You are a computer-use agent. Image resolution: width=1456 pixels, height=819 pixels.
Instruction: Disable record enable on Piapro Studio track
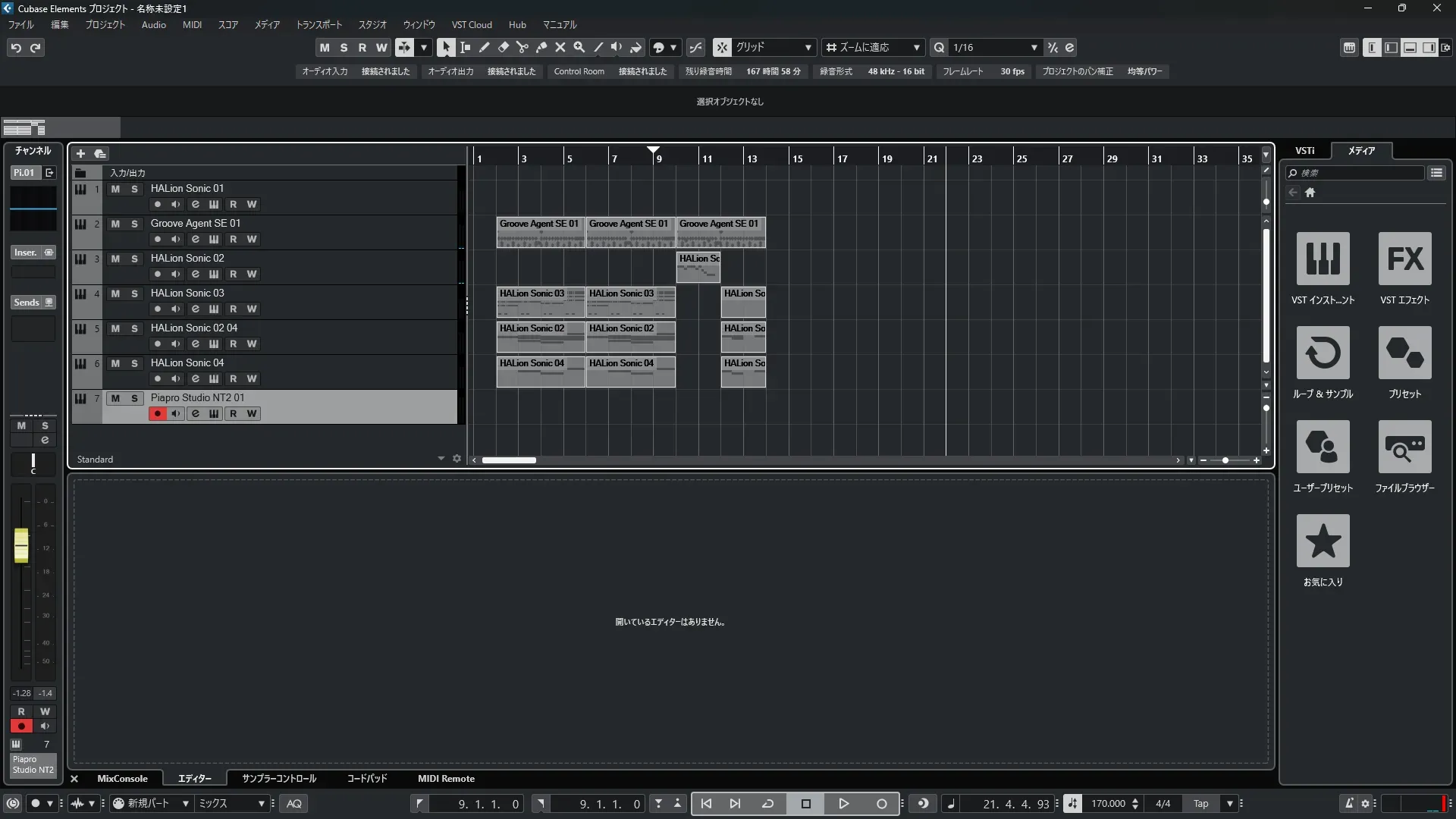click(157, 413)
